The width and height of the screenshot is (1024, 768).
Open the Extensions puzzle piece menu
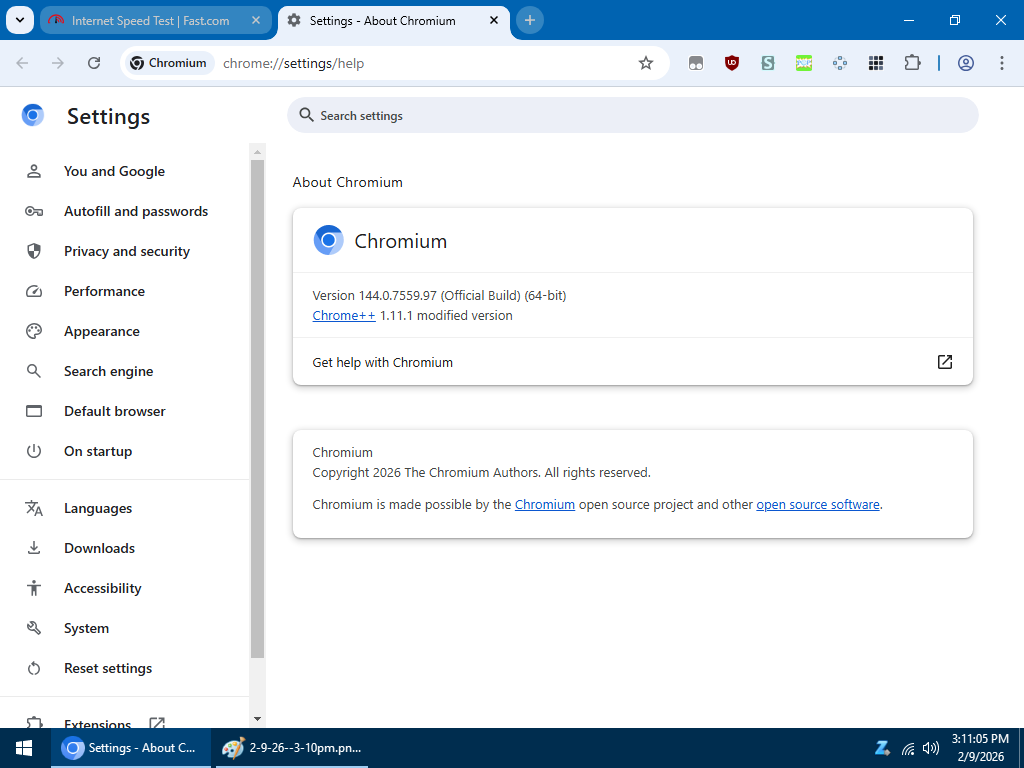pyautogui.click(x=912, y=63)
